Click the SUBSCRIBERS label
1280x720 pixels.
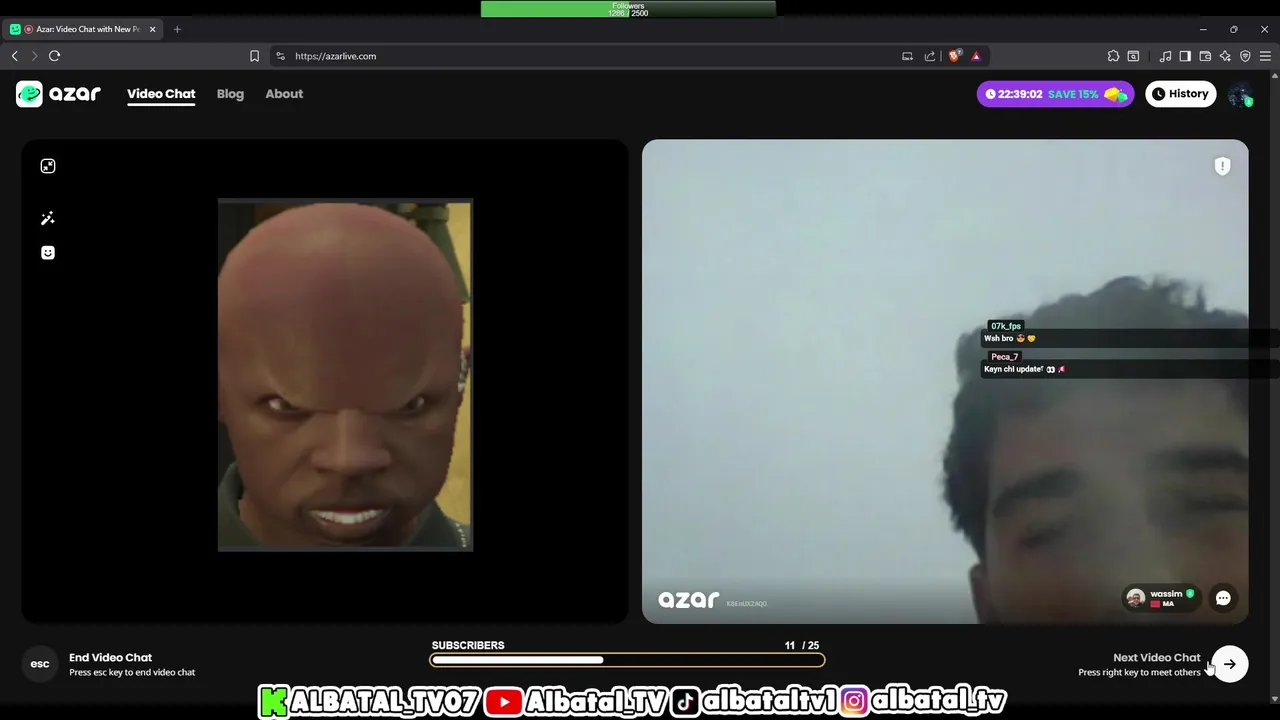(x=468, y=645)
